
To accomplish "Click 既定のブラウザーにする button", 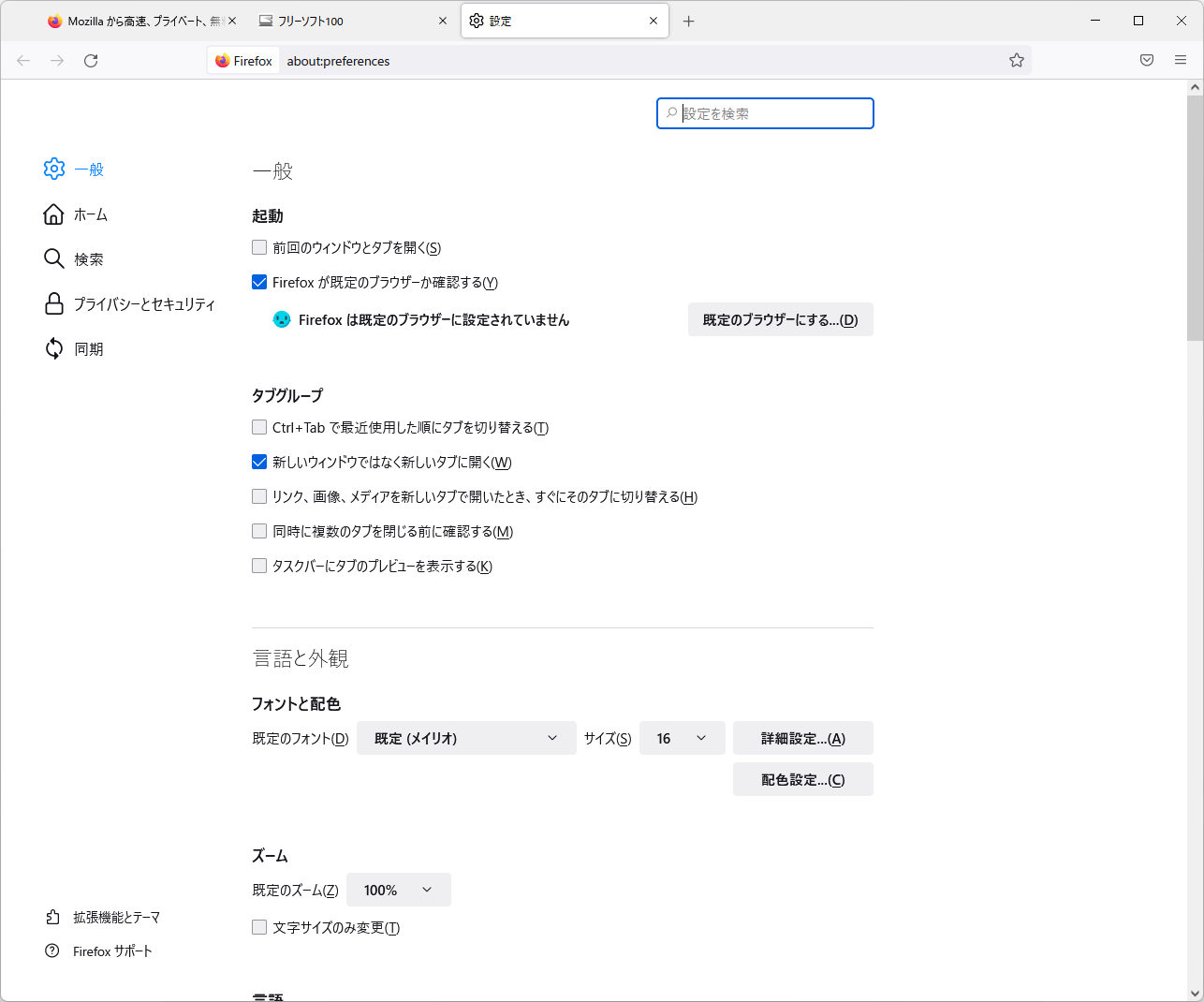I will tap(781, 319).
